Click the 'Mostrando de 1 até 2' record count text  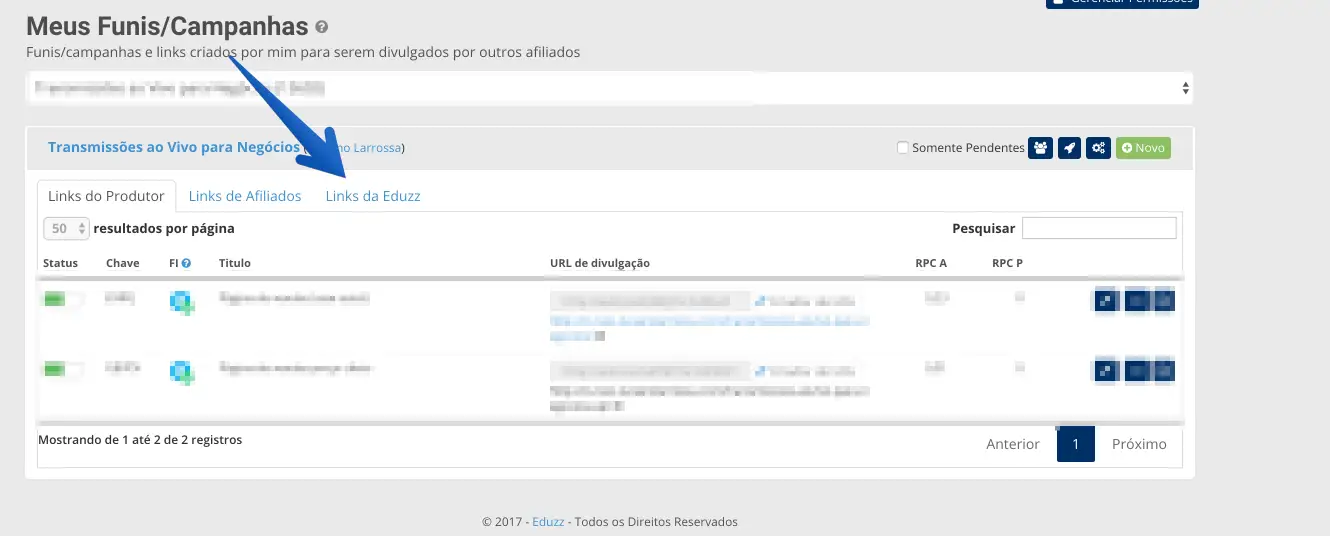pyautogui.click(x=140, y=439)
